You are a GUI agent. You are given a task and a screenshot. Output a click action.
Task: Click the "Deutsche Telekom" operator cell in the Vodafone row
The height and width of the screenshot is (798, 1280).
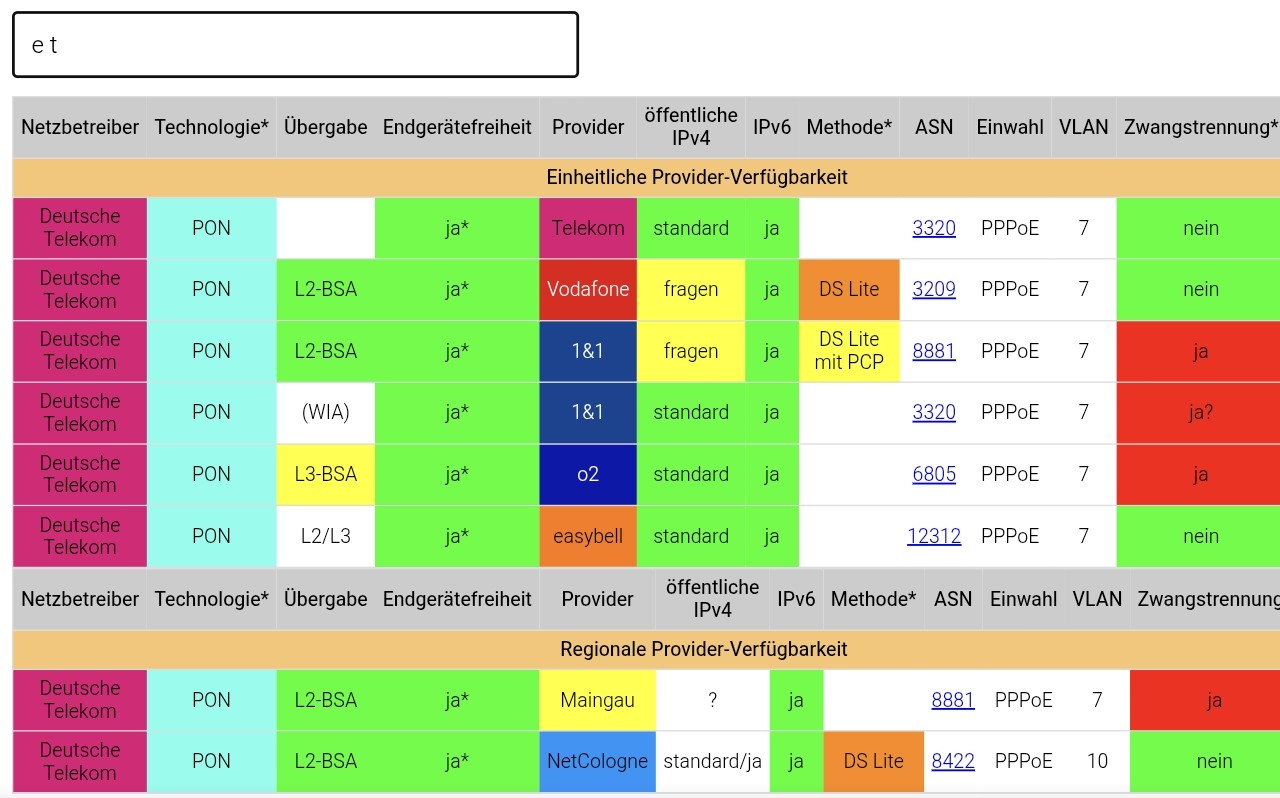[80, 289]
